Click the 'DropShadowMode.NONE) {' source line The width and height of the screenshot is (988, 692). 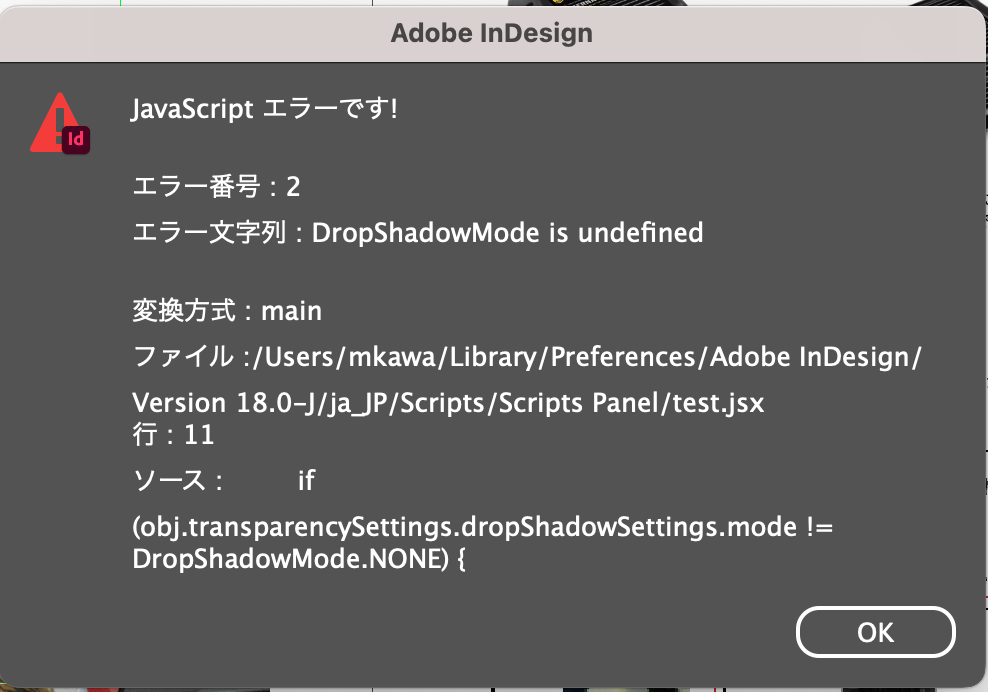(x=299, y=558)
